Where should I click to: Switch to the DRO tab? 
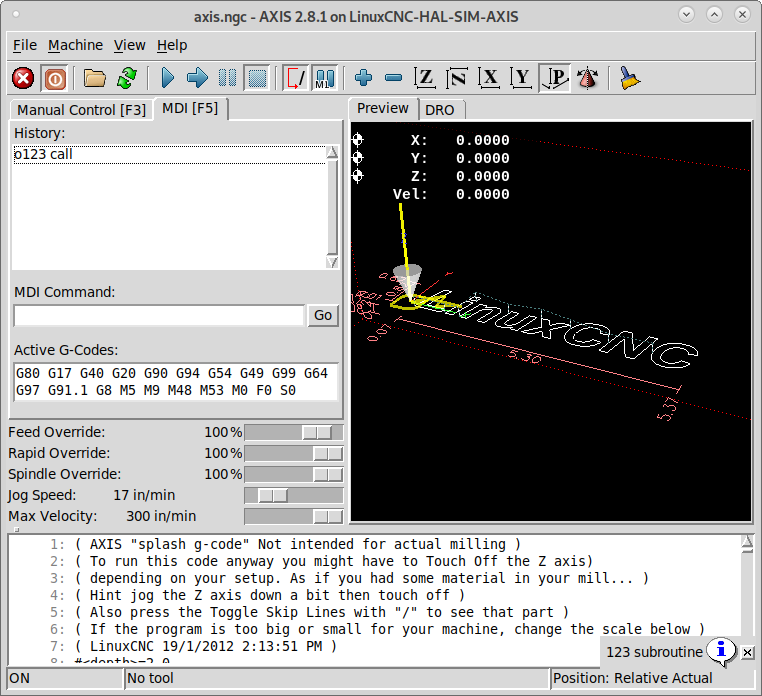tap(439, 110)
